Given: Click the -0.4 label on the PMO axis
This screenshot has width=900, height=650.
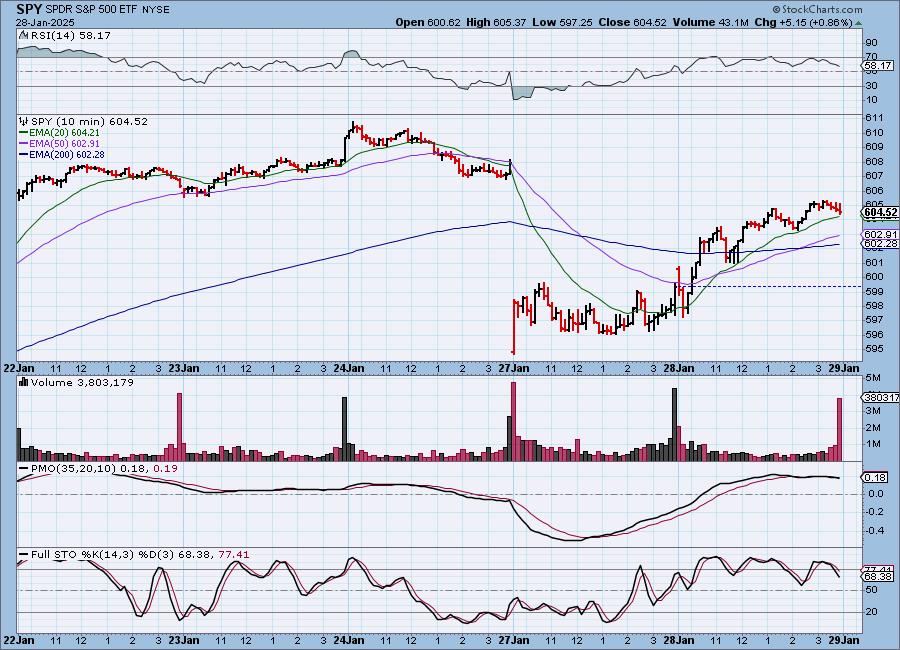Looking at the screenshot, I should click(x=874, y=530).
